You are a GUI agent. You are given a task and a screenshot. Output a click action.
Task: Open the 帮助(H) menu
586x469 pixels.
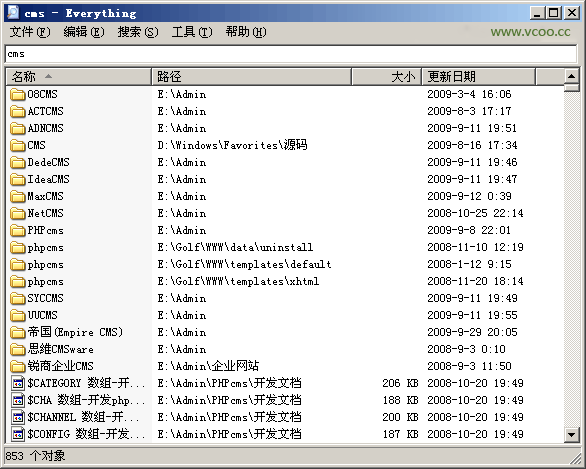coord(246,32)
